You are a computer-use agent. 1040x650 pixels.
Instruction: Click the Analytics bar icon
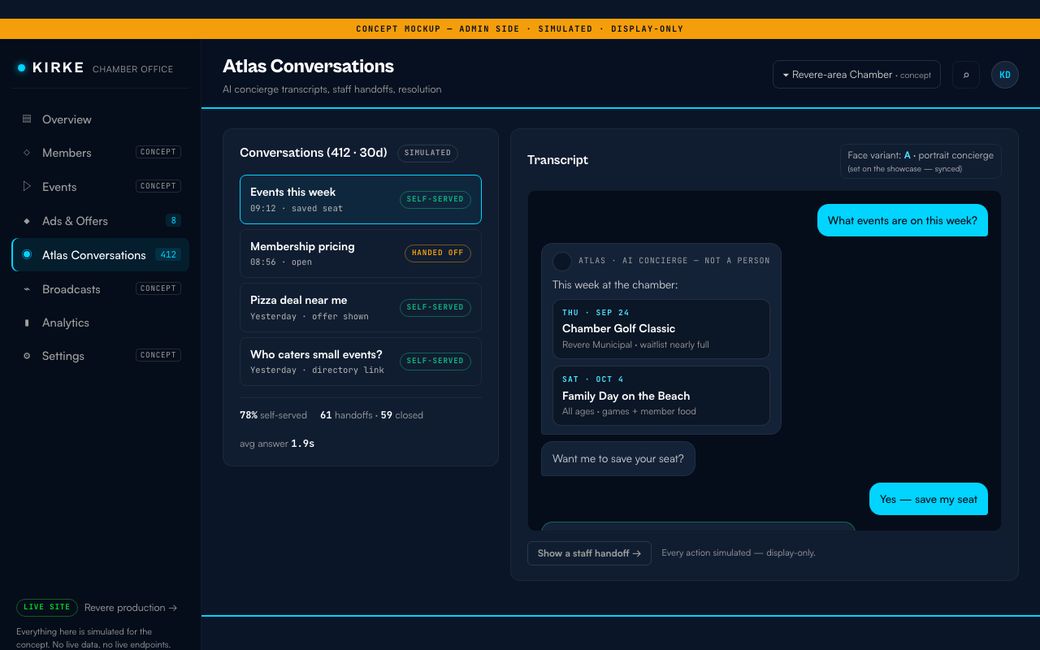(27, 323)
